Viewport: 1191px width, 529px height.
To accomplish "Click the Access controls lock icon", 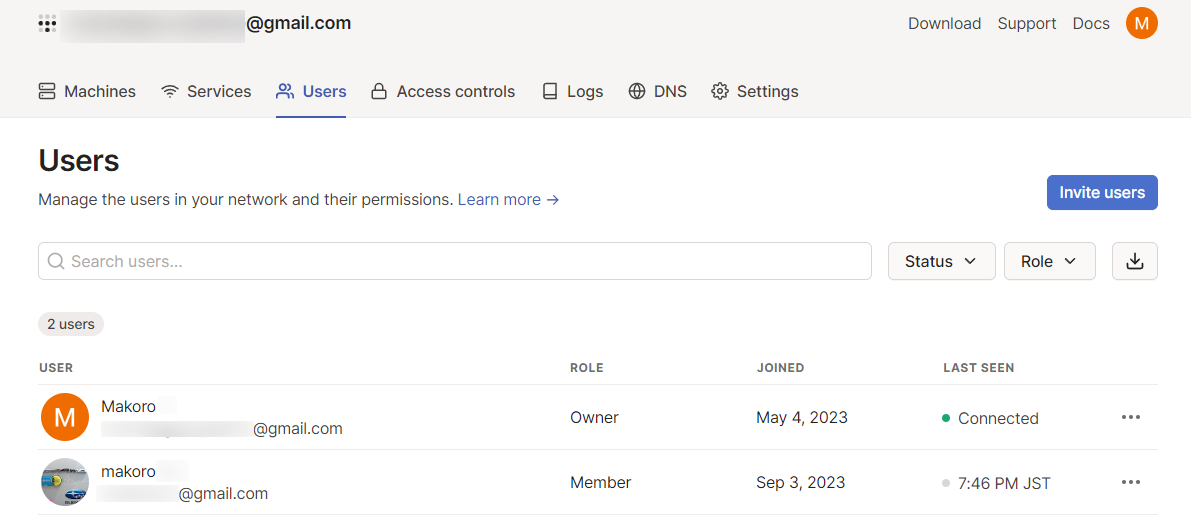I will pos(379,92).
